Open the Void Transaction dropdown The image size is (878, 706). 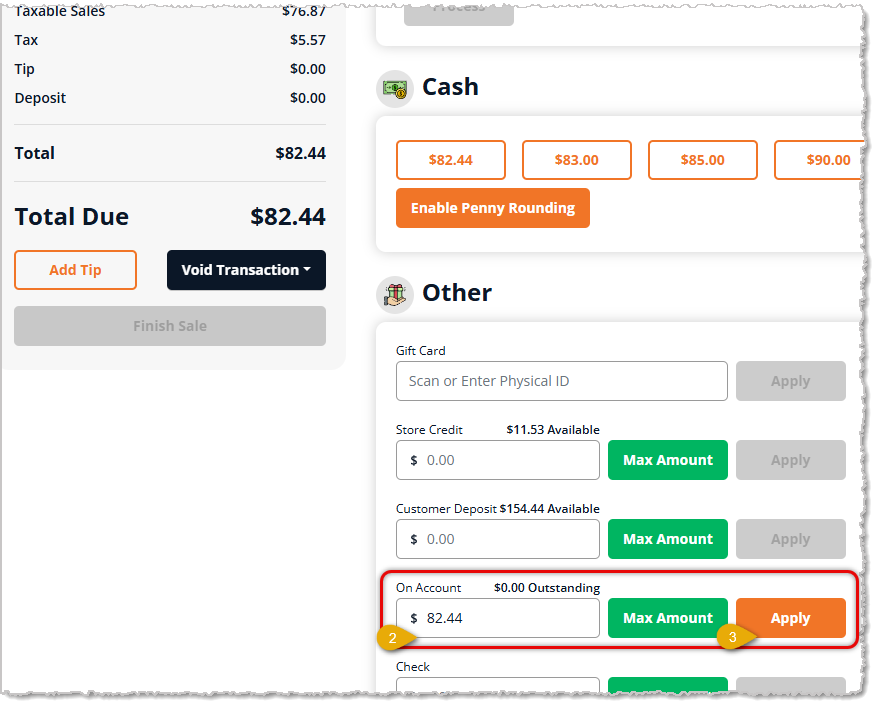coord(246,270)
